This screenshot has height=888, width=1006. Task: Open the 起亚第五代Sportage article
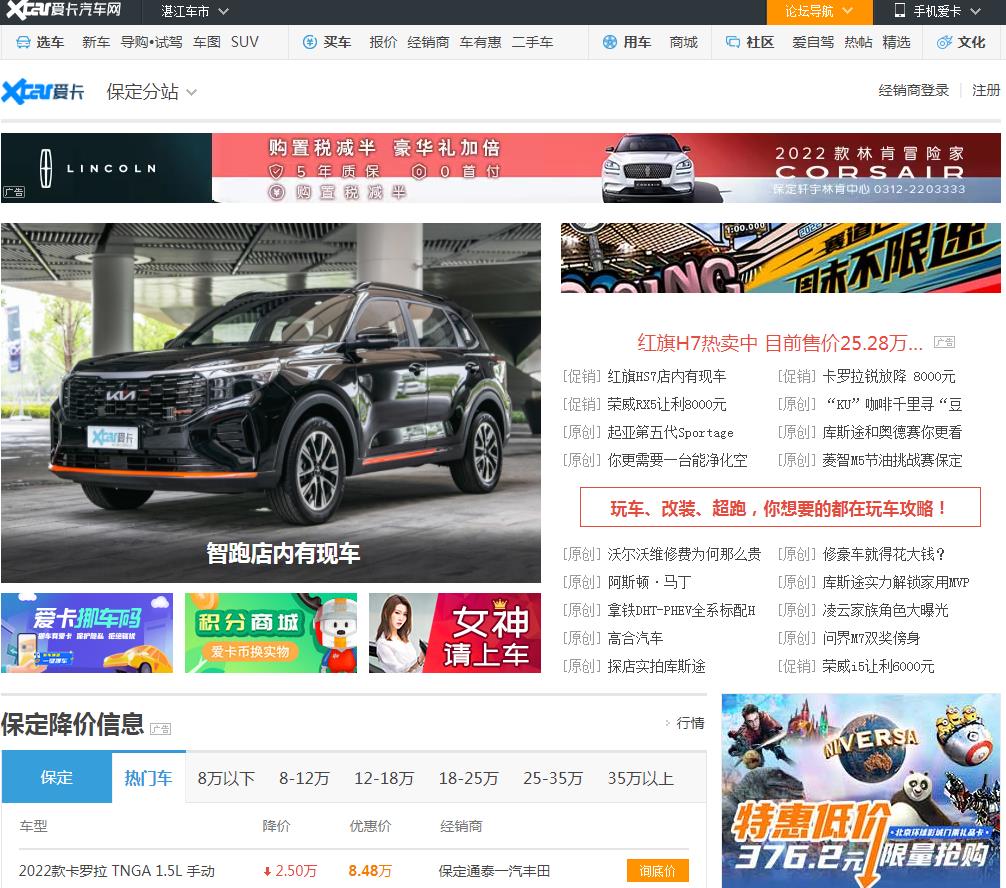[x=670, y=432]
